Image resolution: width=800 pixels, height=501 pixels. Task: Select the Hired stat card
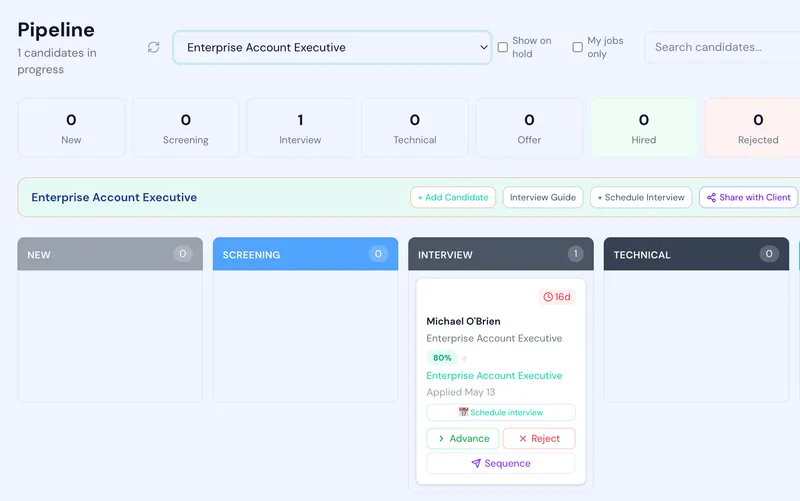pos(644,128)
